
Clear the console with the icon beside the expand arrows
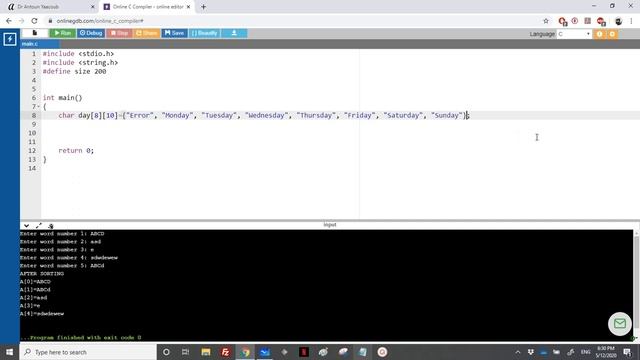[x=51, y=225]
